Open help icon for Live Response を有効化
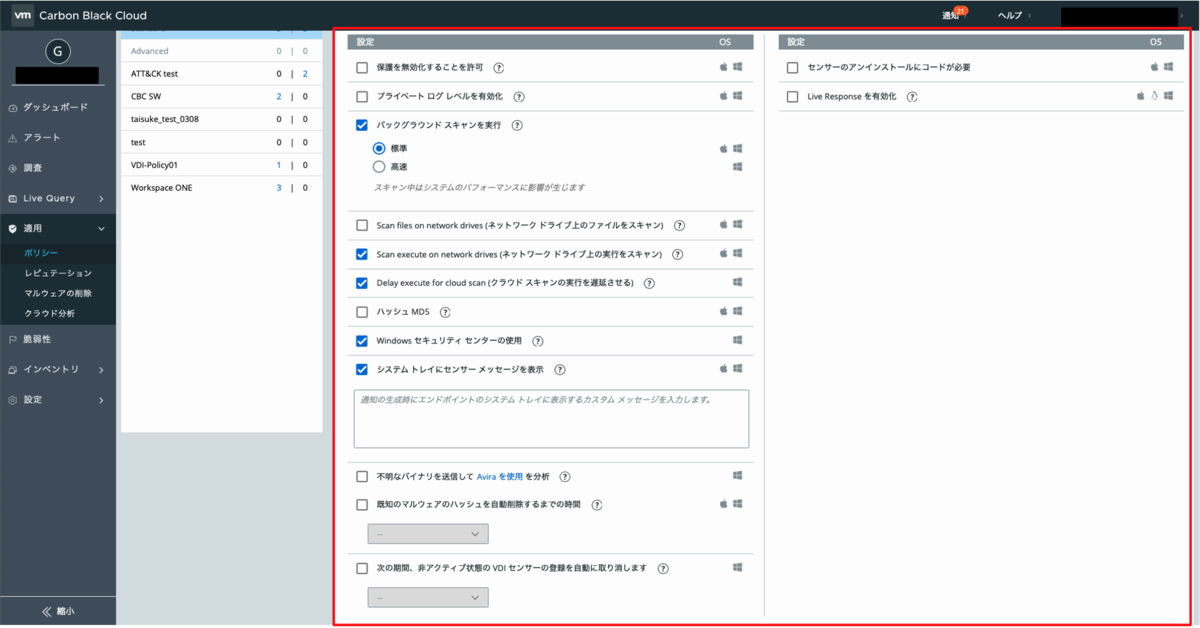The width and height of the screenshot is (1200, 628). 912,97
